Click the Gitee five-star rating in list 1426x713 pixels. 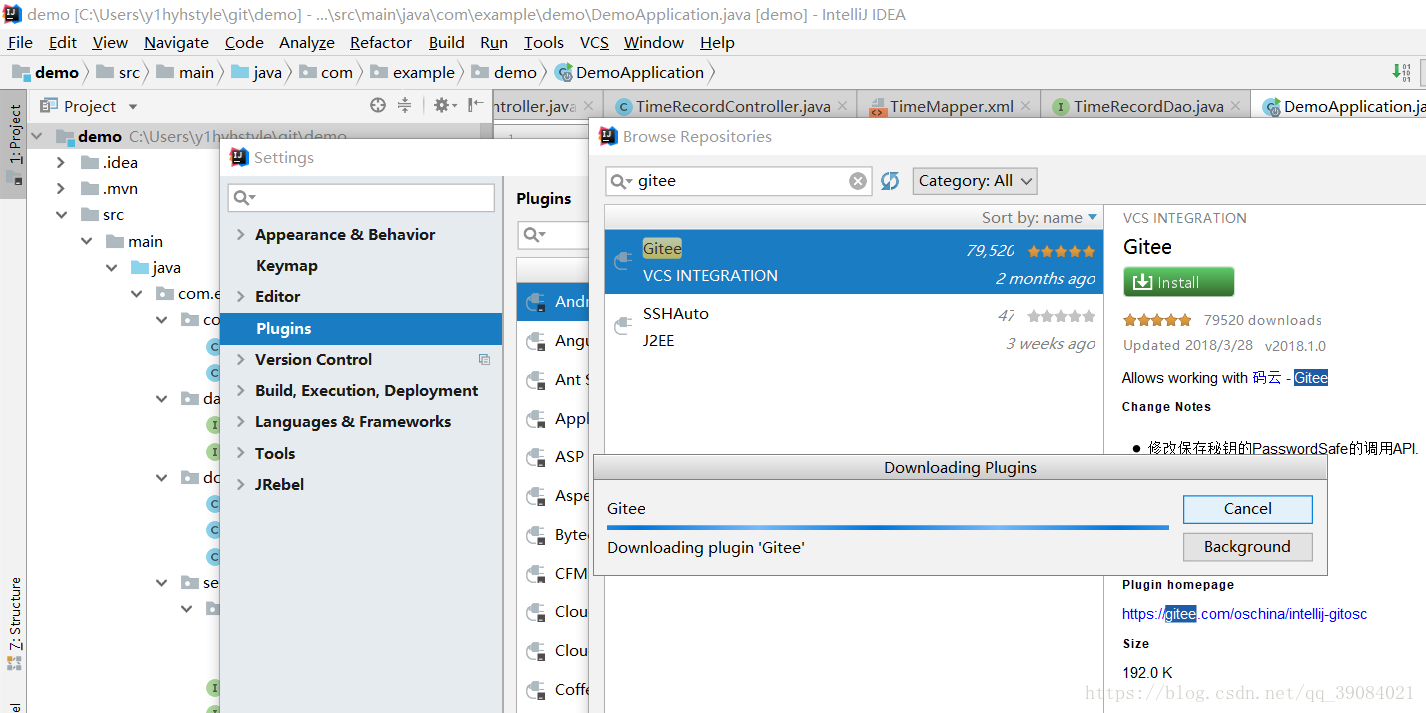click(x=1061, y=251)
